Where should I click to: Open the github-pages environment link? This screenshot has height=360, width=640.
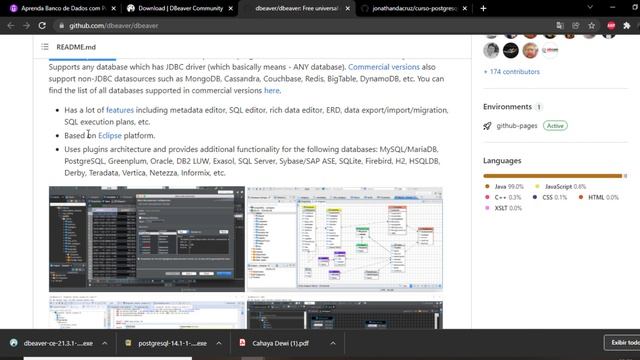coord(517,126)
